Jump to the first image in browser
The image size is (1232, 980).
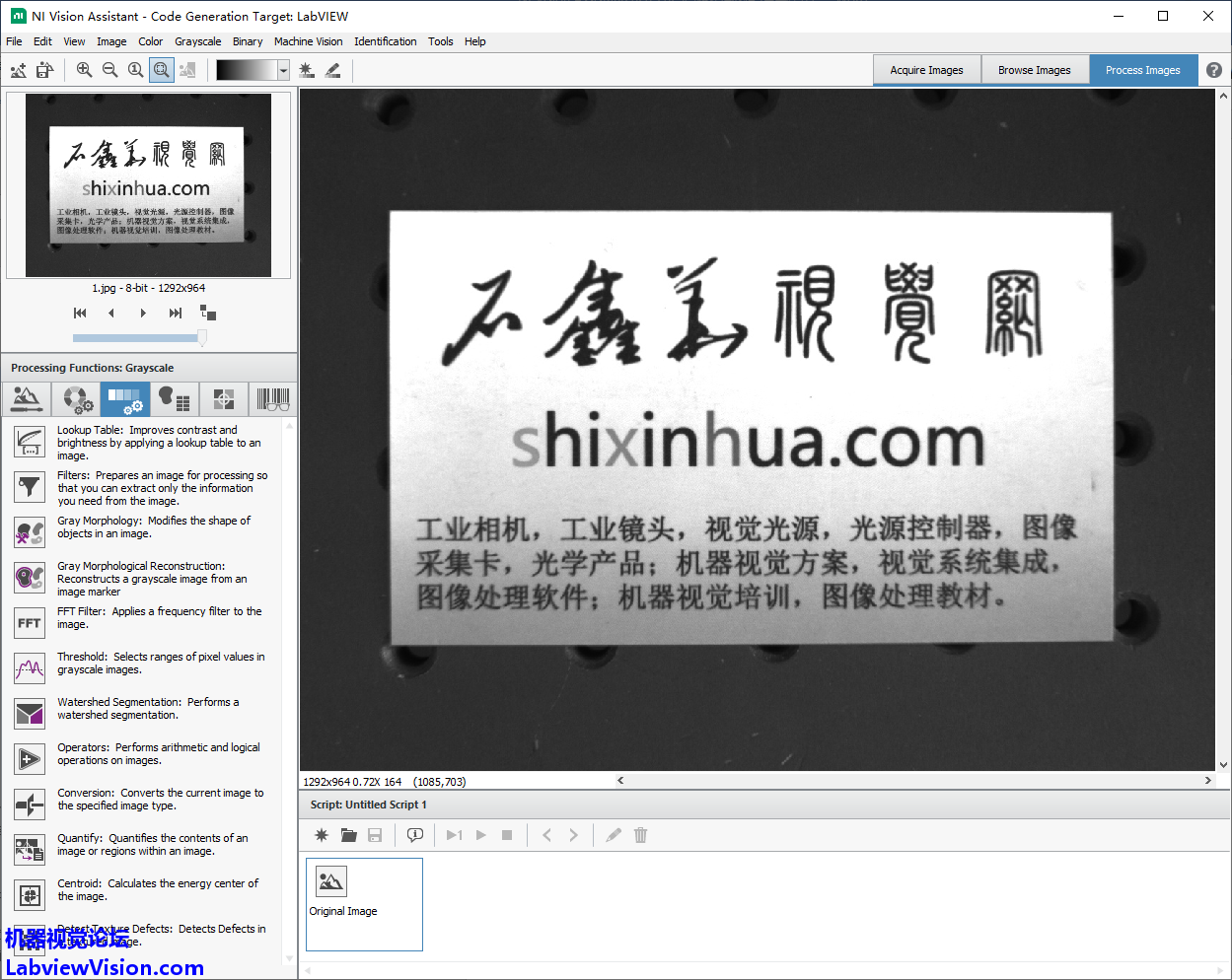click(x=80, y=313)
